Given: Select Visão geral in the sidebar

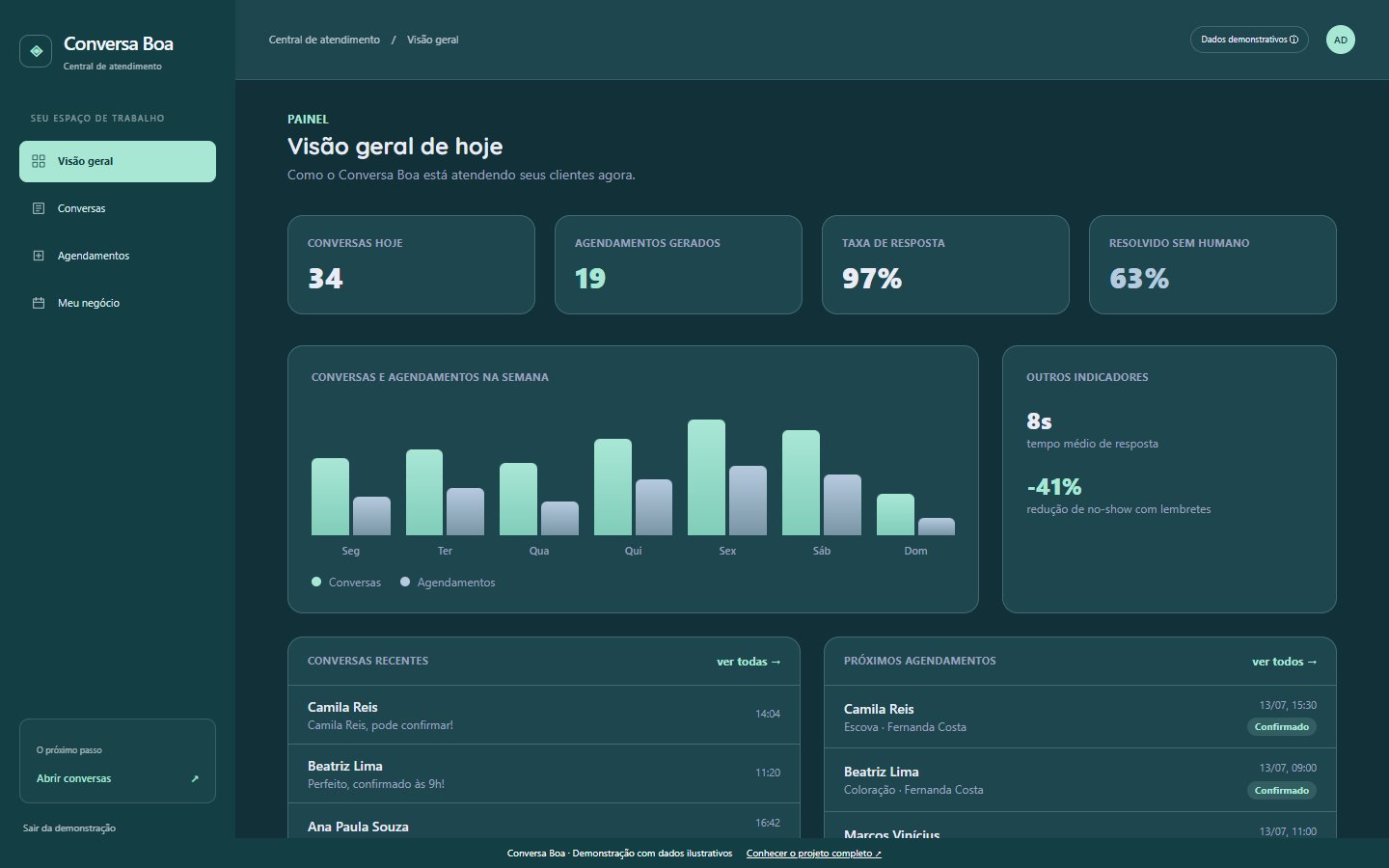Looking at the screenshot, I should 118,161.
